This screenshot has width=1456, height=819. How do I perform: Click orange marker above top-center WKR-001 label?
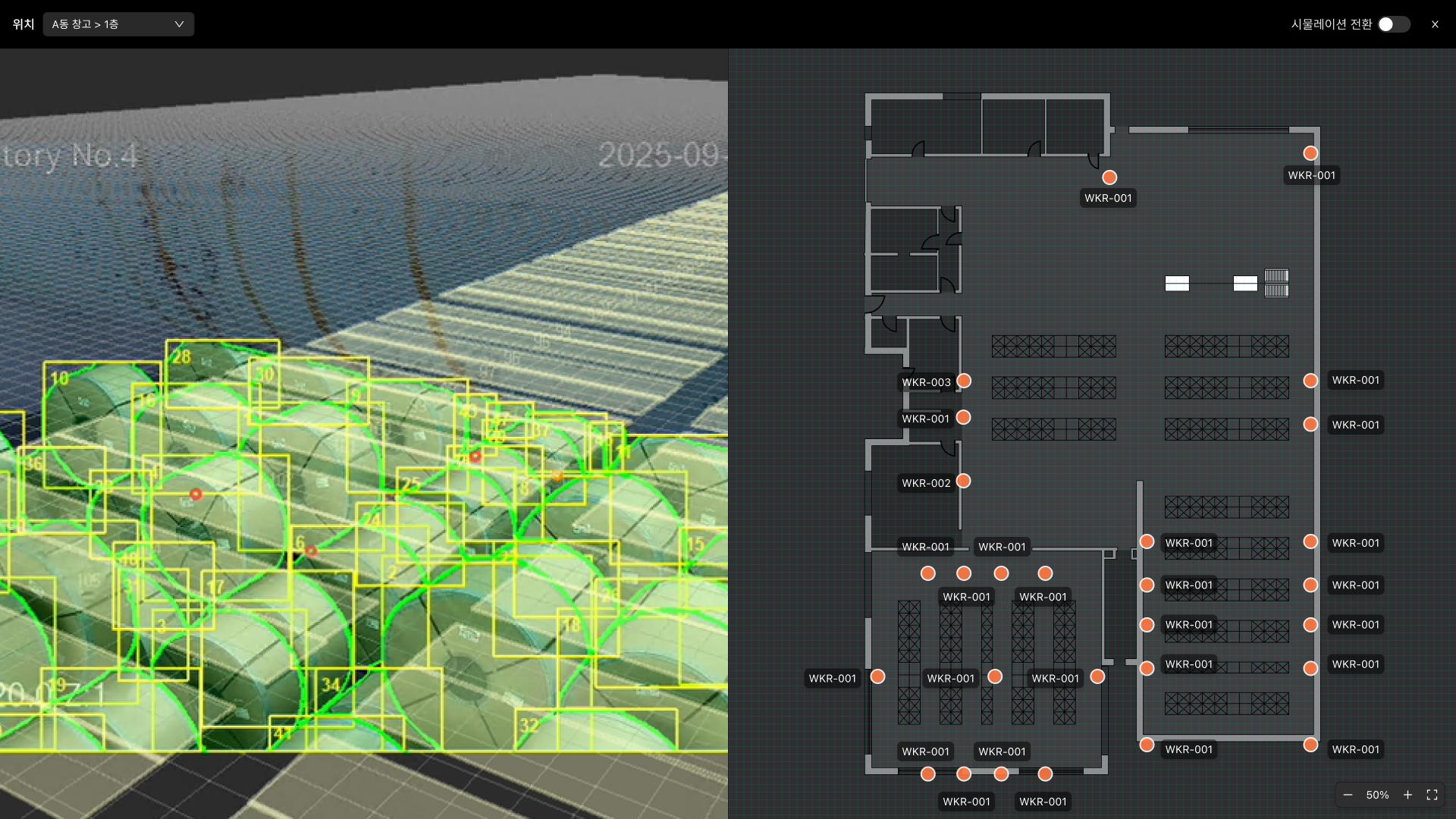coord(1109,177)
